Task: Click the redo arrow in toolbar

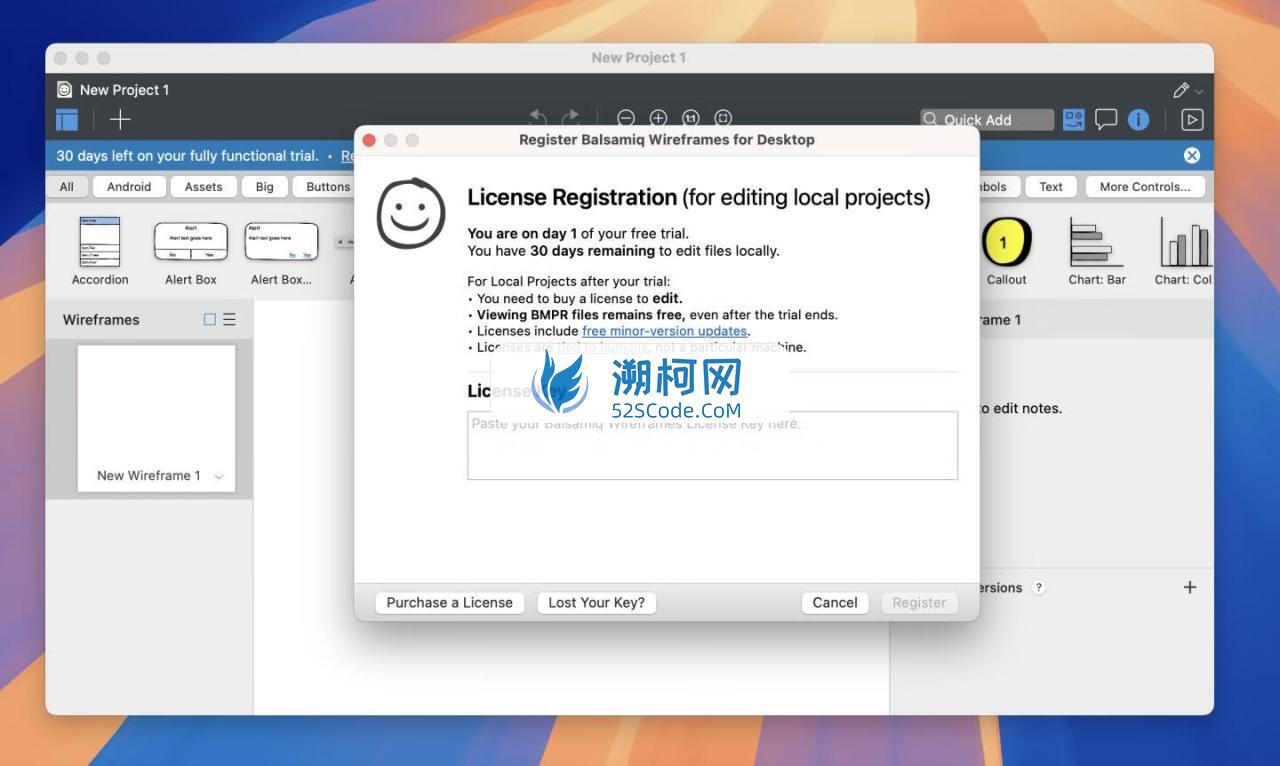Action: coord(570,118)
